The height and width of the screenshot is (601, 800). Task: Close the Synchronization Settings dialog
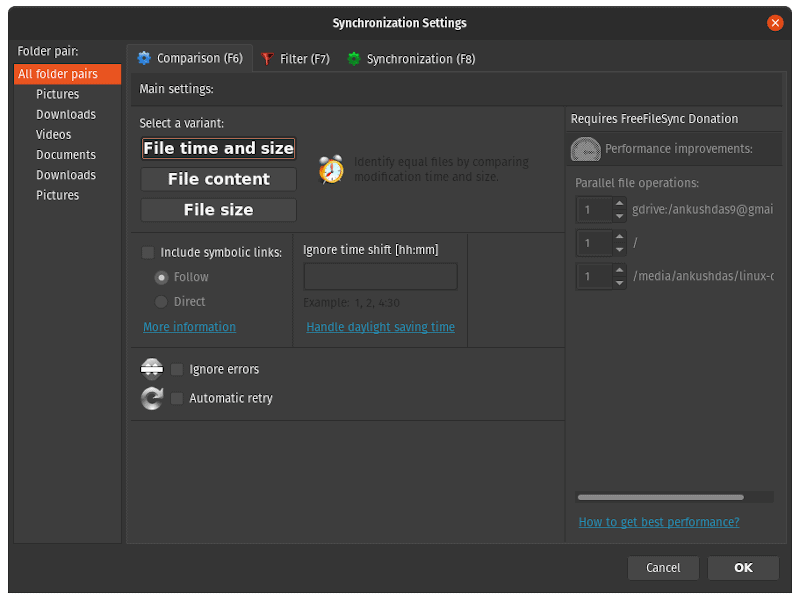click(775, 23)
